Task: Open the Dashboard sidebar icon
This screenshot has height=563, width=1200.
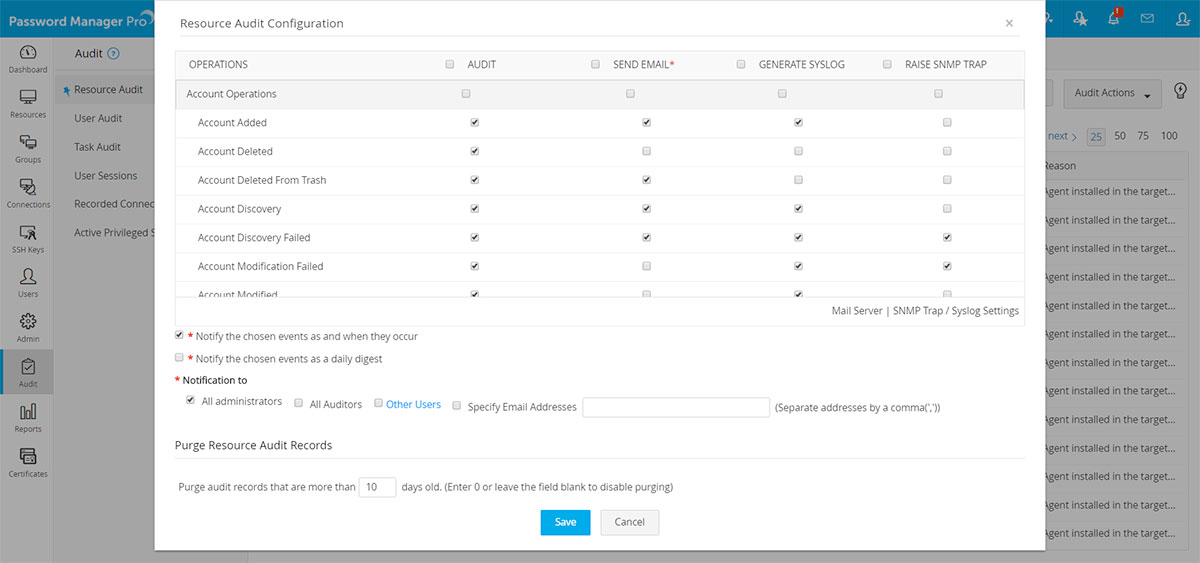Action: 27,58
